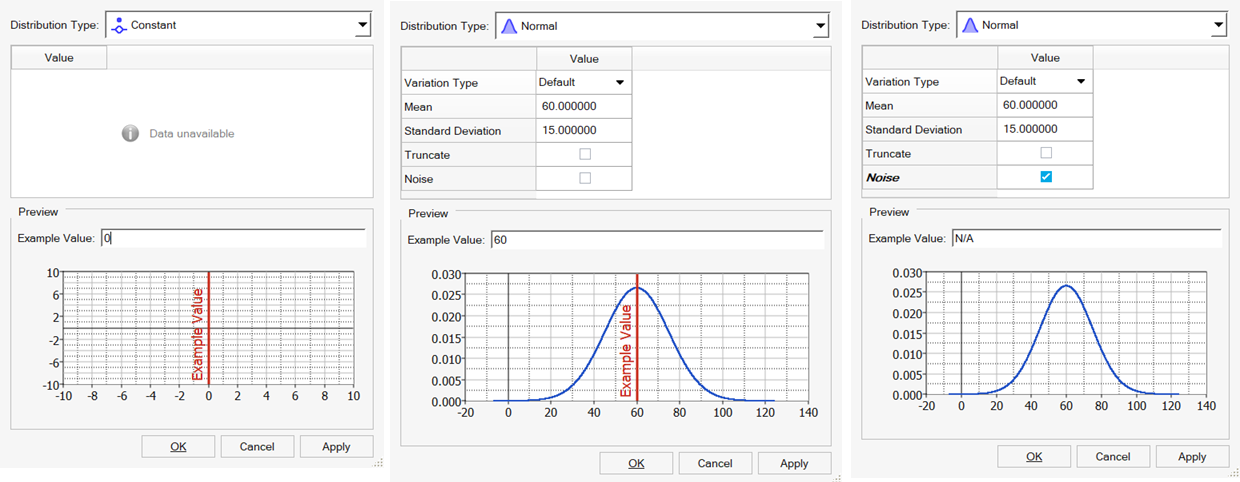Click OK in the right Normal dialog
This screenshot has width=1240, height=482.
tap(1034, 456)
